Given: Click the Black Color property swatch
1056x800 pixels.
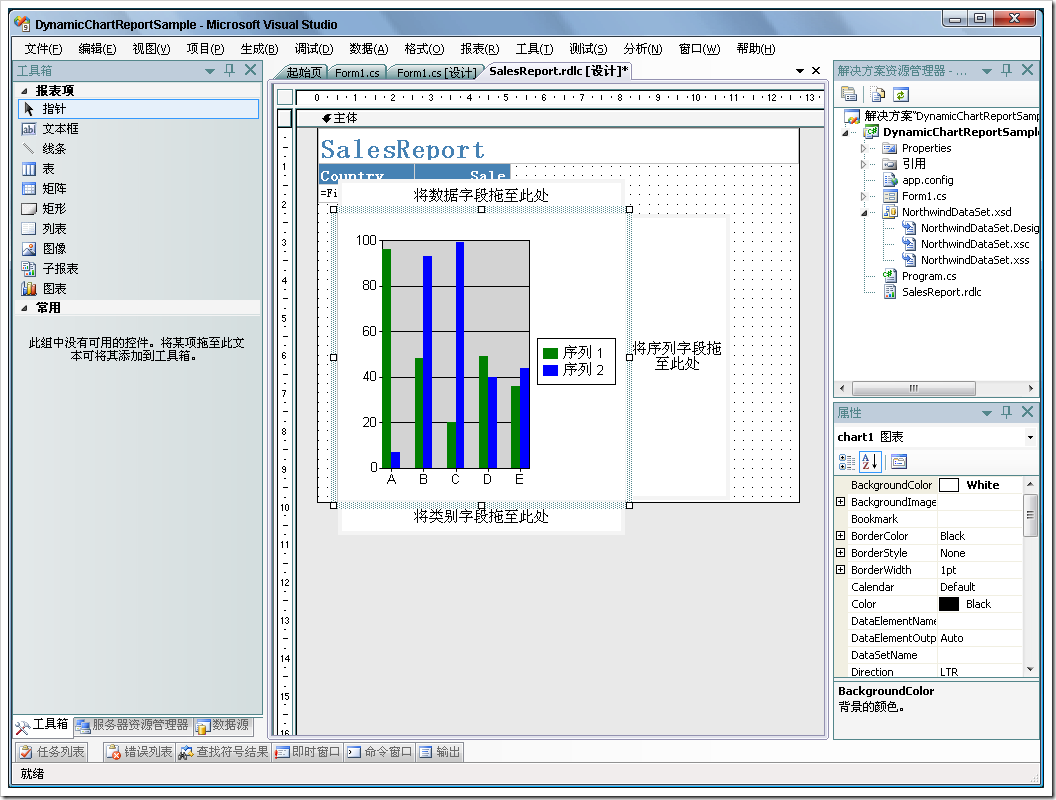Looking at the screenshot, I should point(949,604).
